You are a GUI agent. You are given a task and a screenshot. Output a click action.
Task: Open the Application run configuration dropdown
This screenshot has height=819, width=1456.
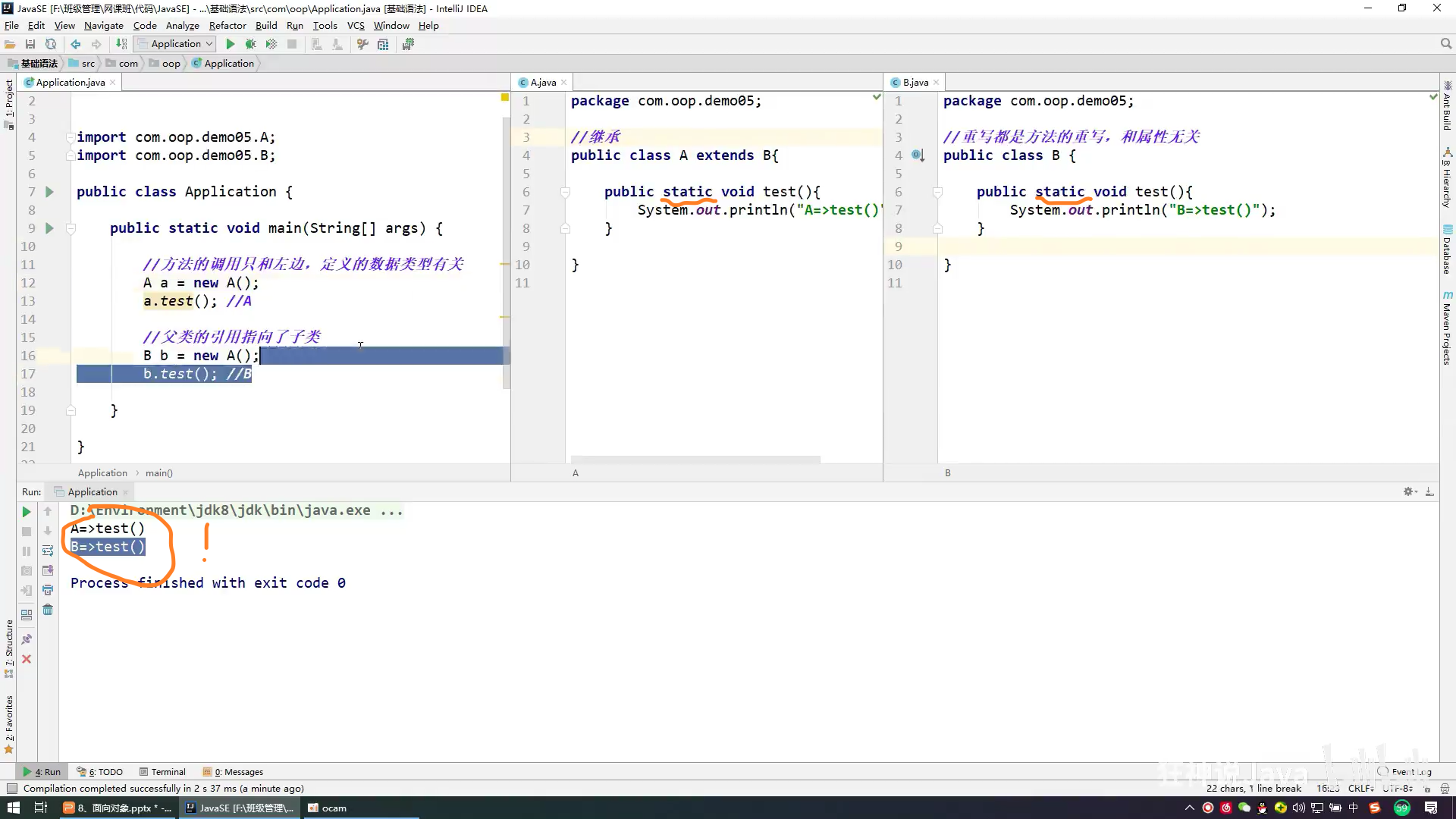point(176,44)
